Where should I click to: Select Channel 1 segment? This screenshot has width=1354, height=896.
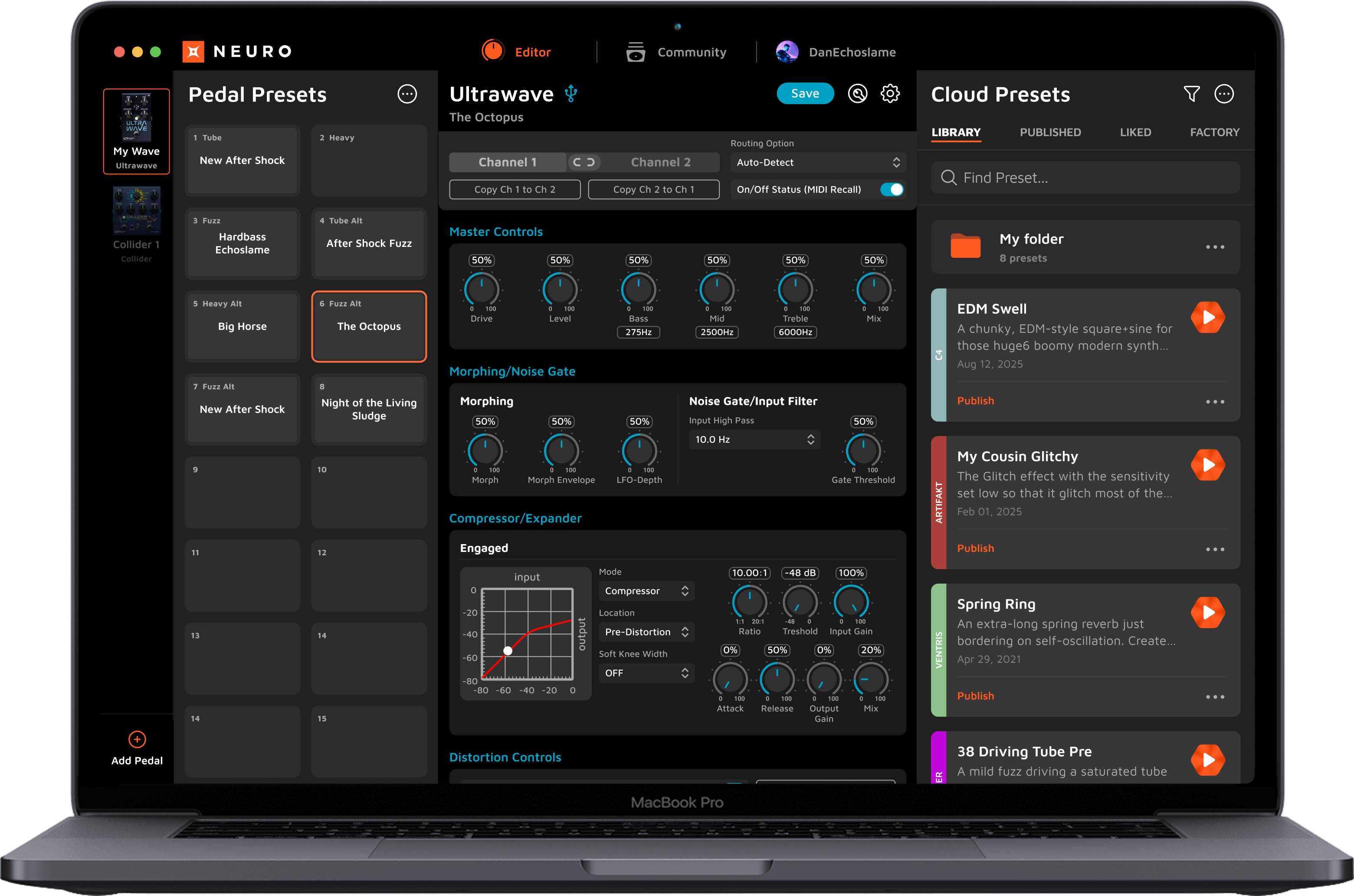pos(507,162)
